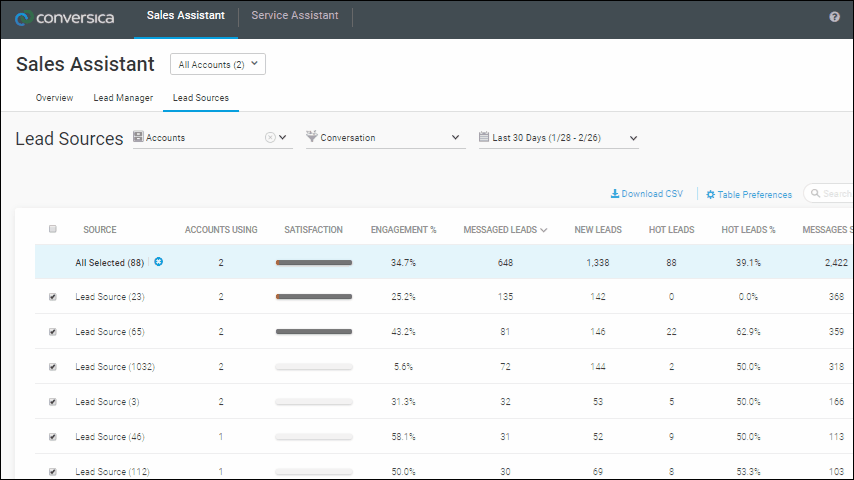Sort by the Hot Leads column header
This screenshot has height=480, width=854.
(672, 229)
